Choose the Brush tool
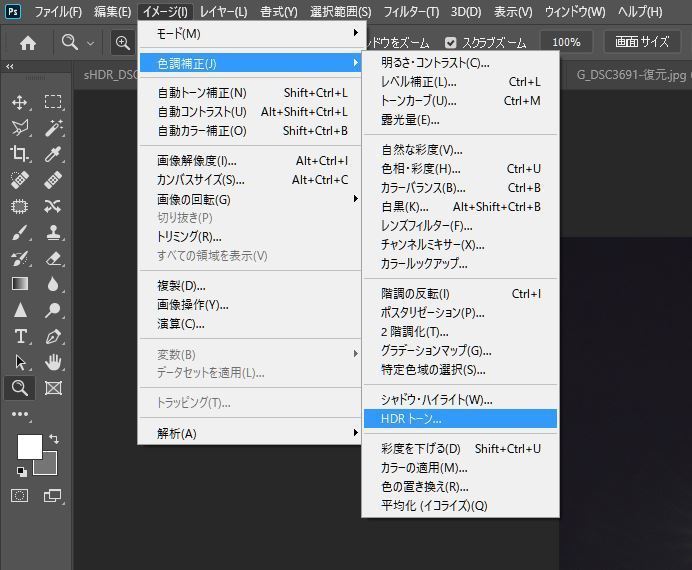692x570 pixels. coord(19,232)
